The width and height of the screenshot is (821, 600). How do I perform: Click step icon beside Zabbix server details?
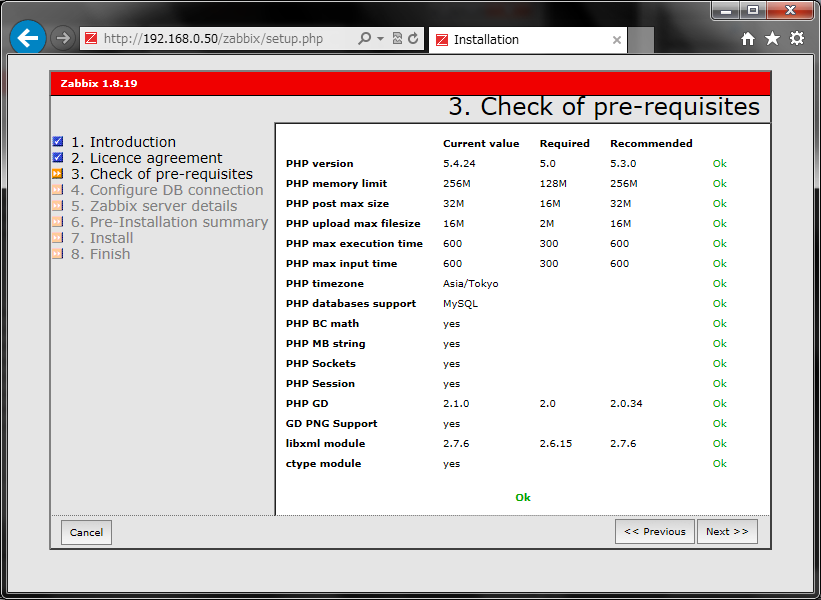click(58, 205)
